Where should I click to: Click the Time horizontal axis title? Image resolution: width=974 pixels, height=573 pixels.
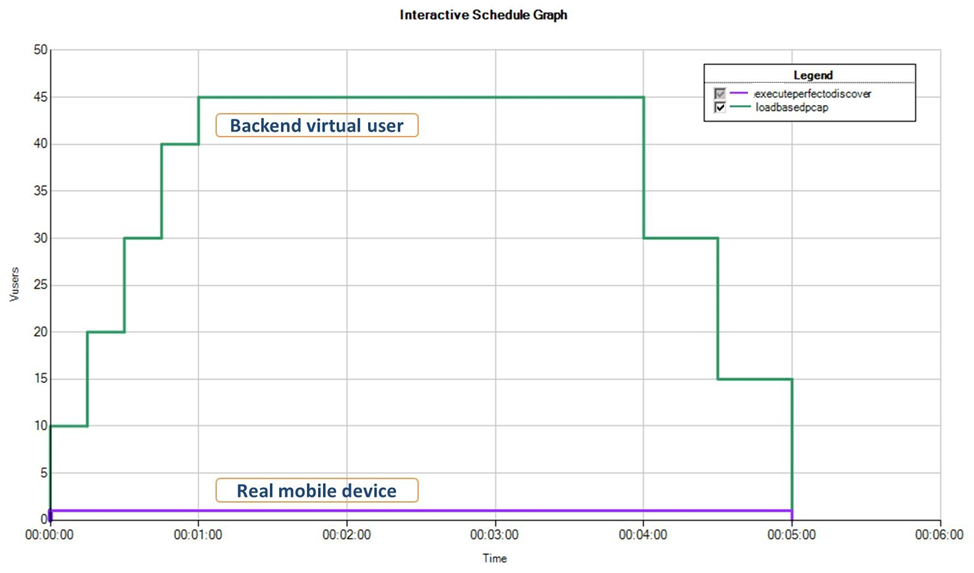coord(495,558)
